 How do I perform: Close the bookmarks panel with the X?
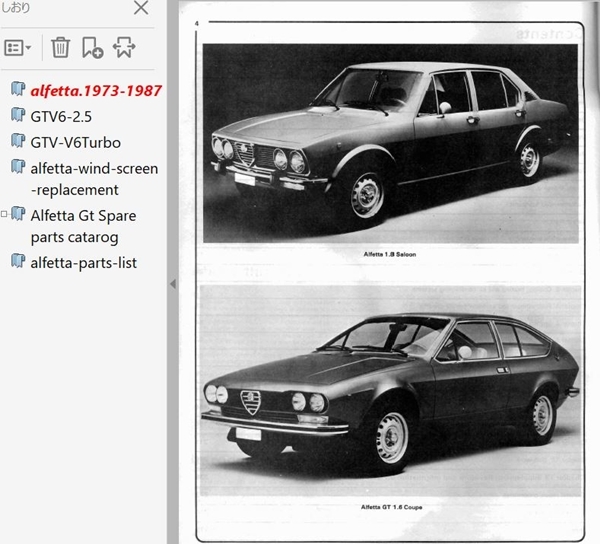pos(141,8)
